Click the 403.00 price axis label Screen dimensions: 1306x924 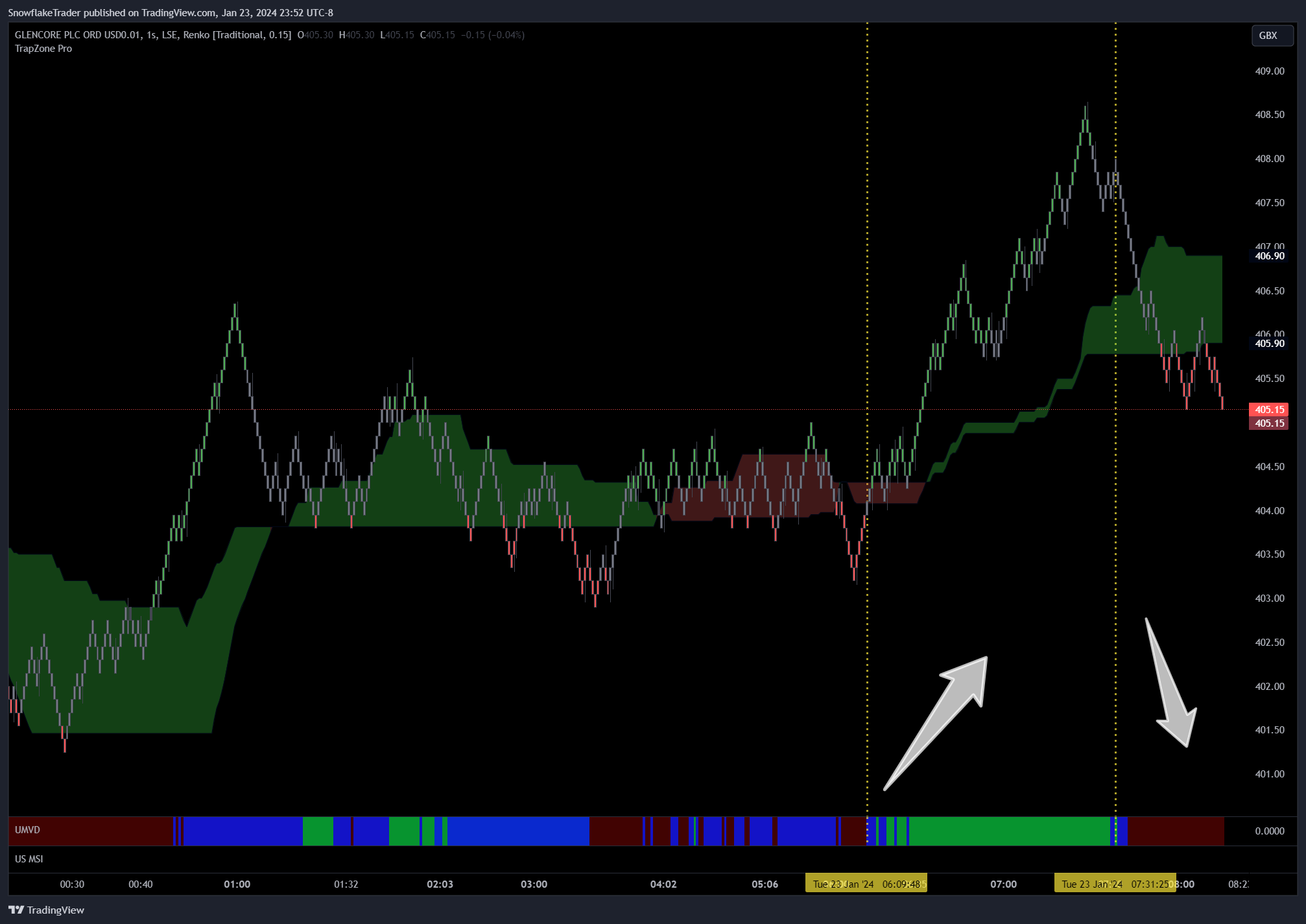[x=1269, y=598]
